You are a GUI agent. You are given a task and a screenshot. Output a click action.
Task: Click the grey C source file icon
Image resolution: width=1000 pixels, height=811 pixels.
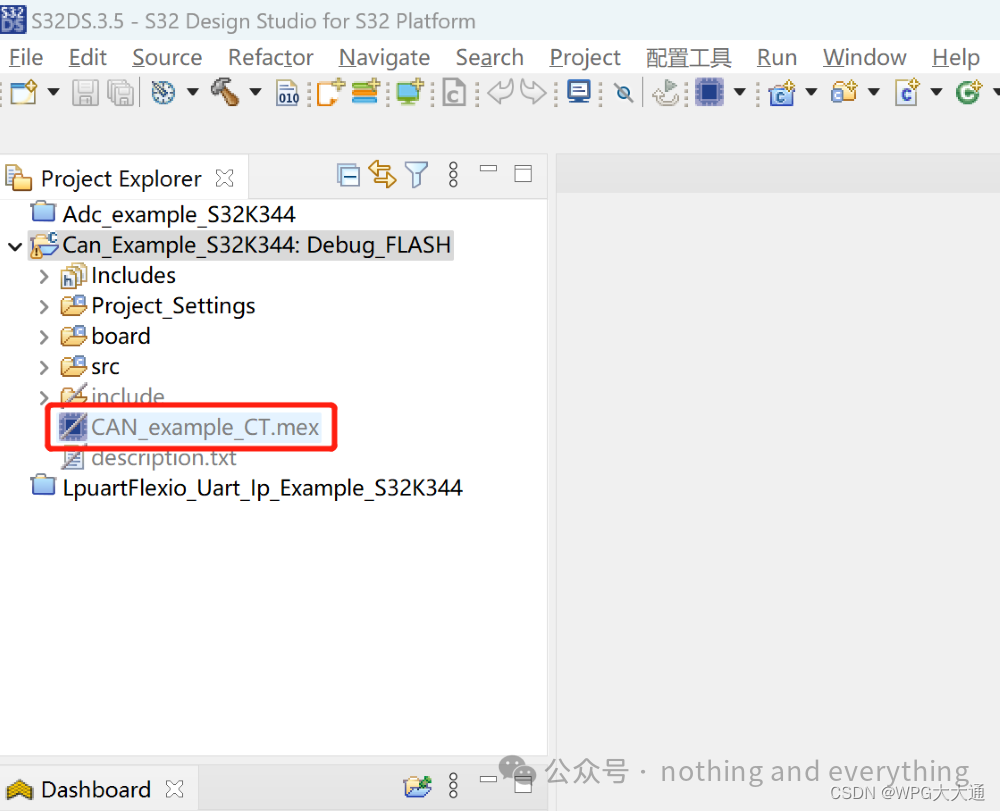pos(453,92)
